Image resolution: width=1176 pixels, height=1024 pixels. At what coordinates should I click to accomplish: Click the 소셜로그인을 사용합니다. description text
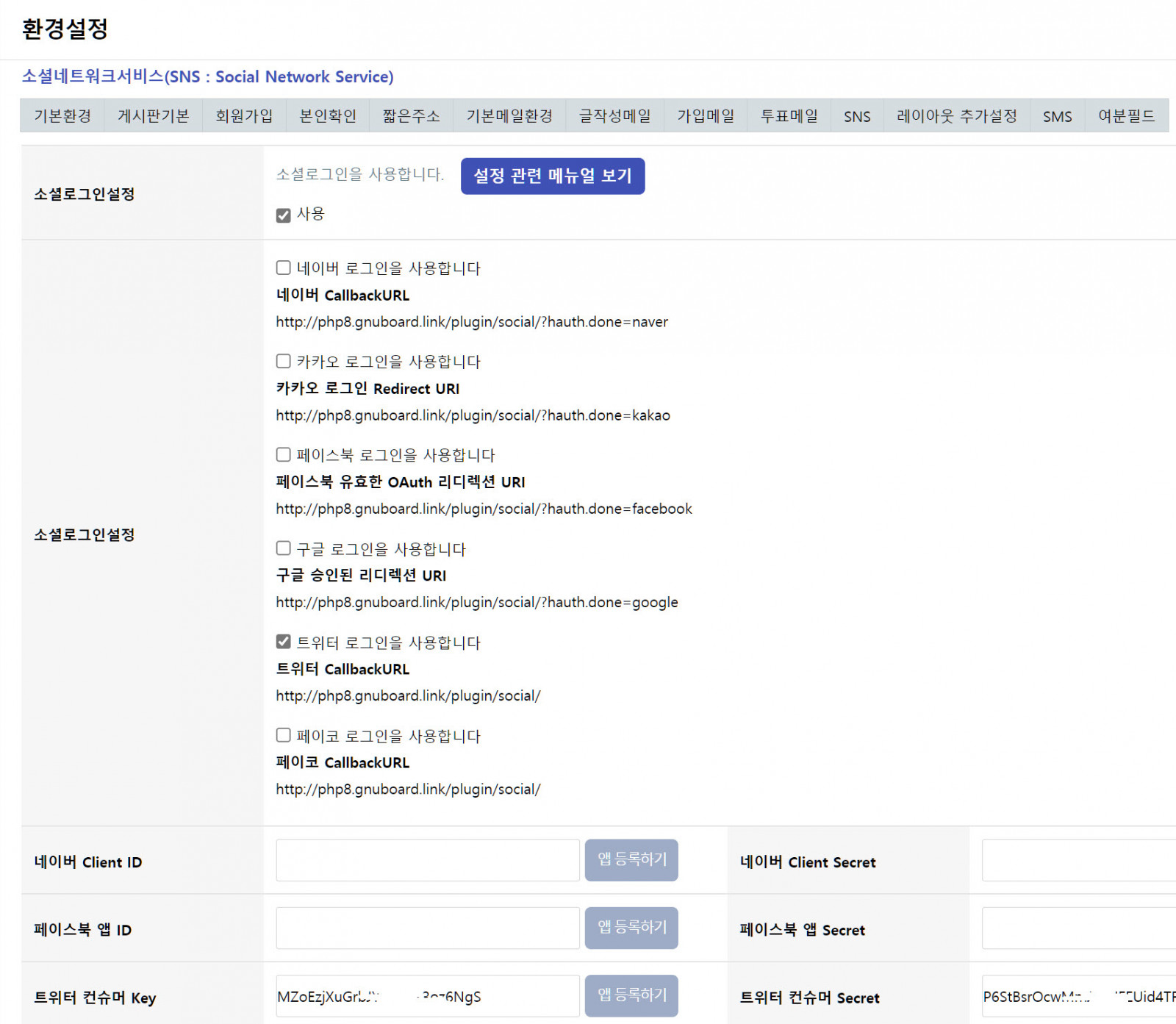pos(360,174)
